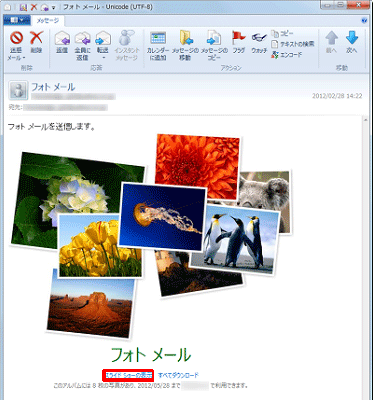Image resolution: width=373 pixels, height=400 pixels.
Task: Reply to sender using 返信
Action: pos(62,43)
